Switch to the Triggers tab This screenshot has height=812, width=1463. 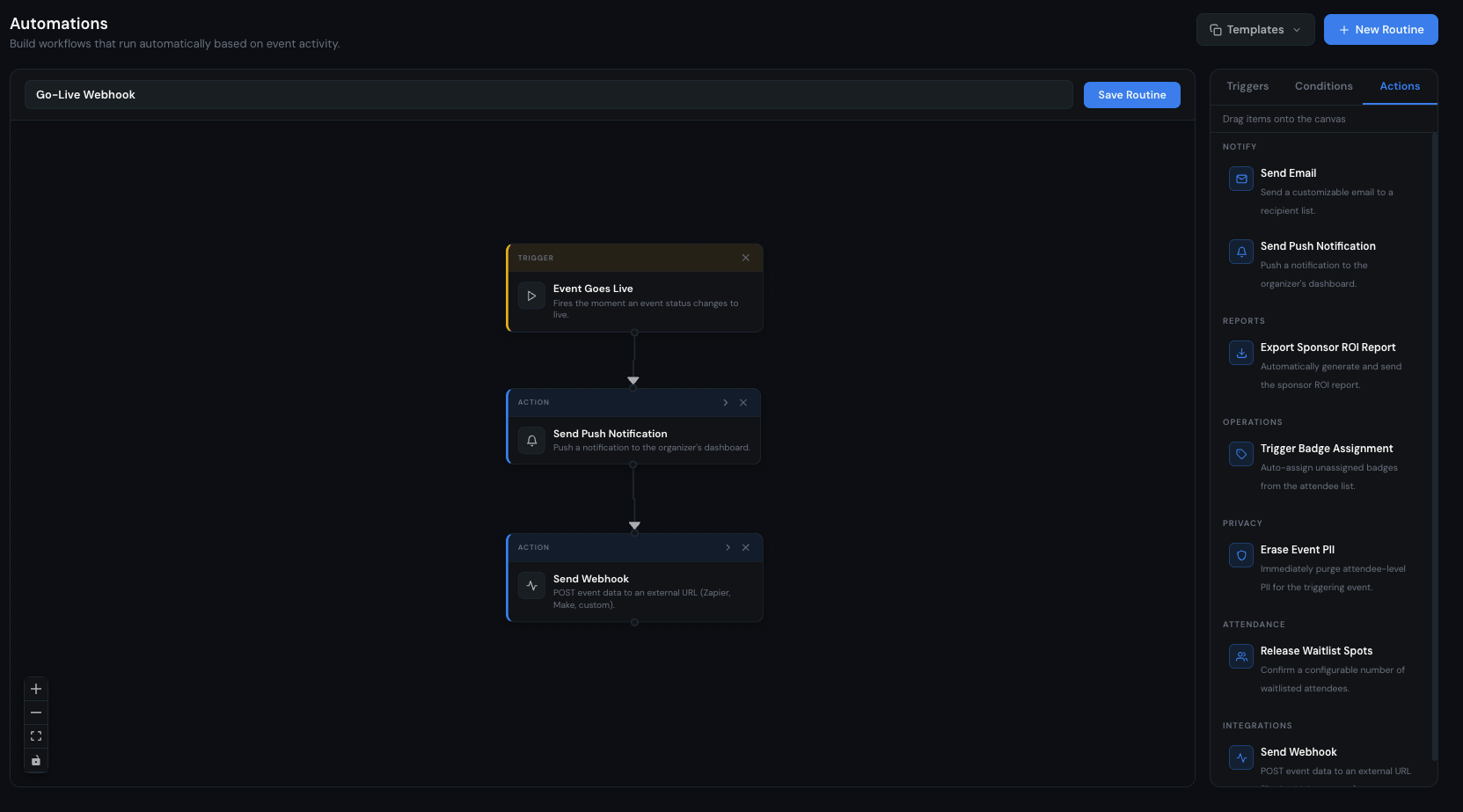[1247, 86]
